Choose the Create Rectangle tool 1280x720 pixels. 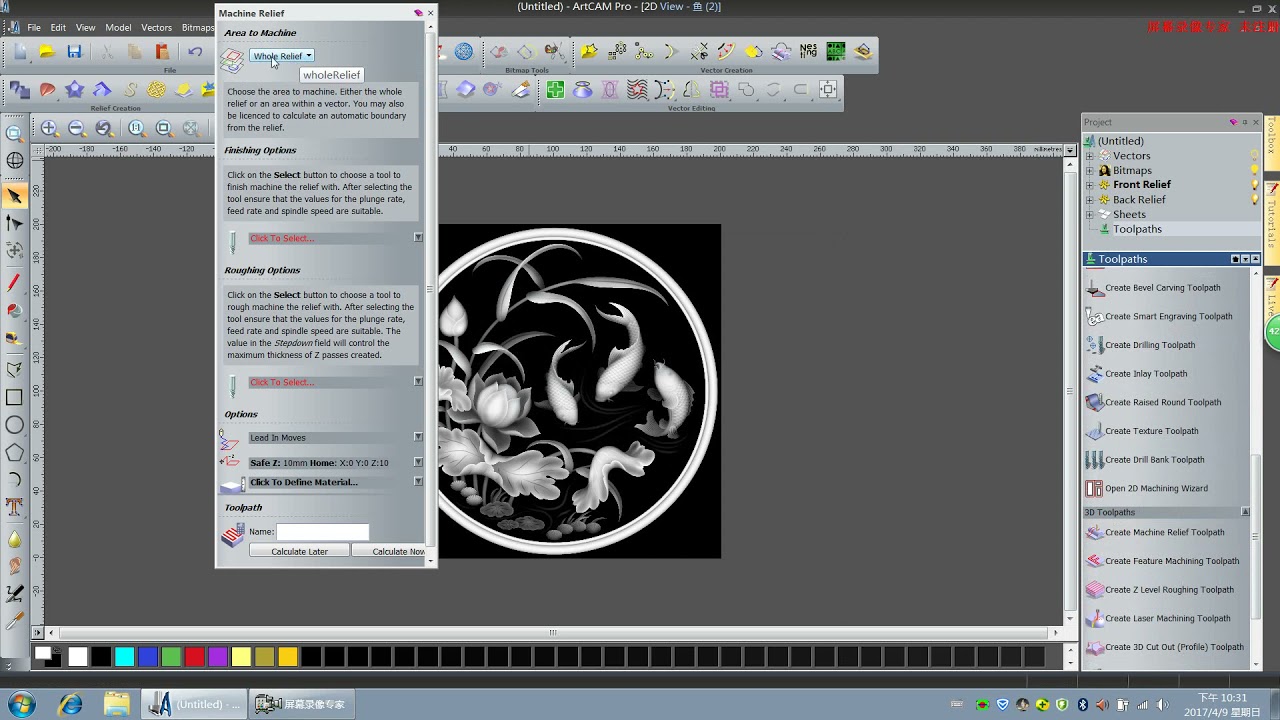14,397
